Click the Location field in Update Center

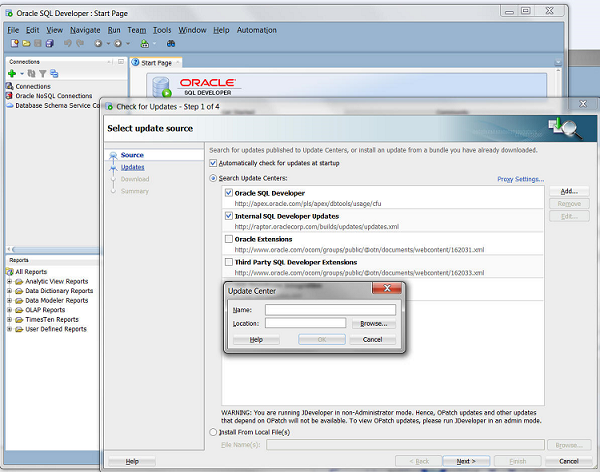point(305,323)
